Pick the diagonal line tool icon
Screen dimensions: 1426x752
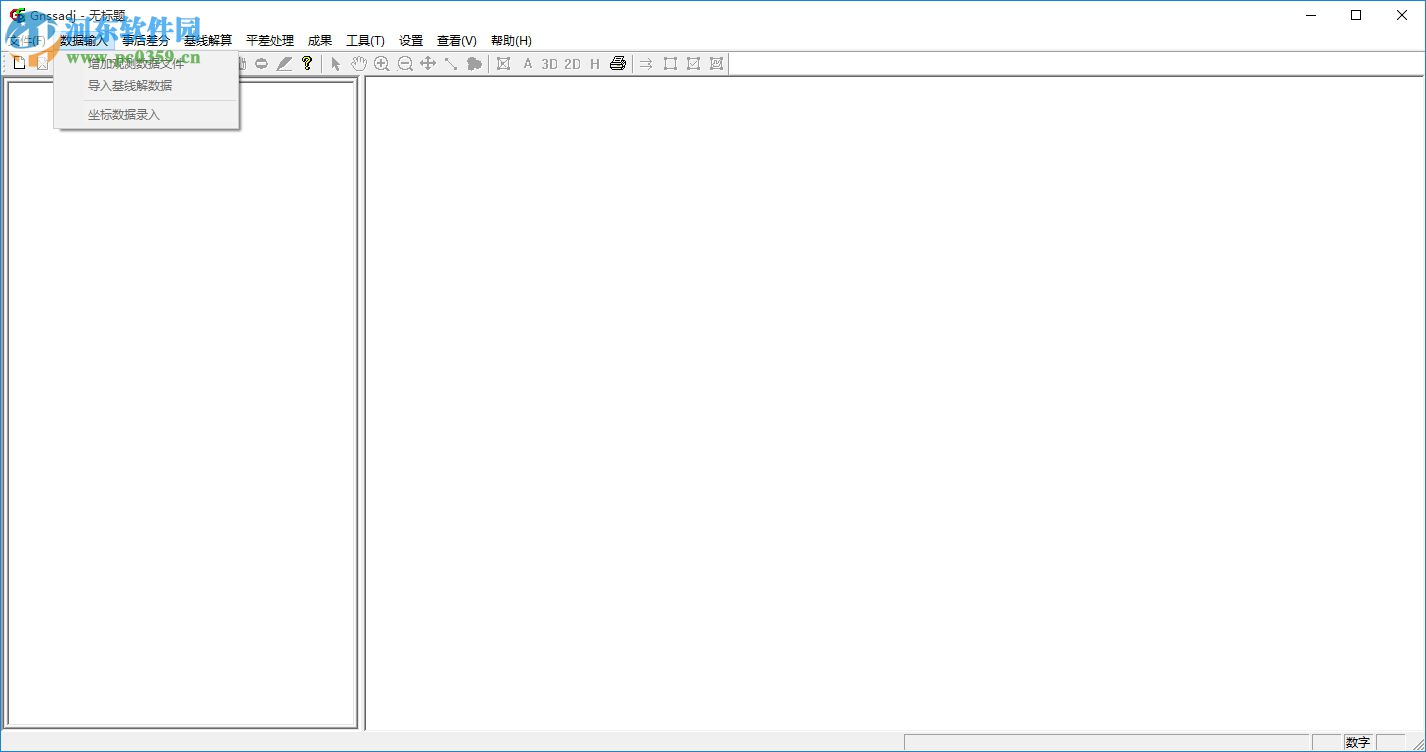[x=451, y=64]
